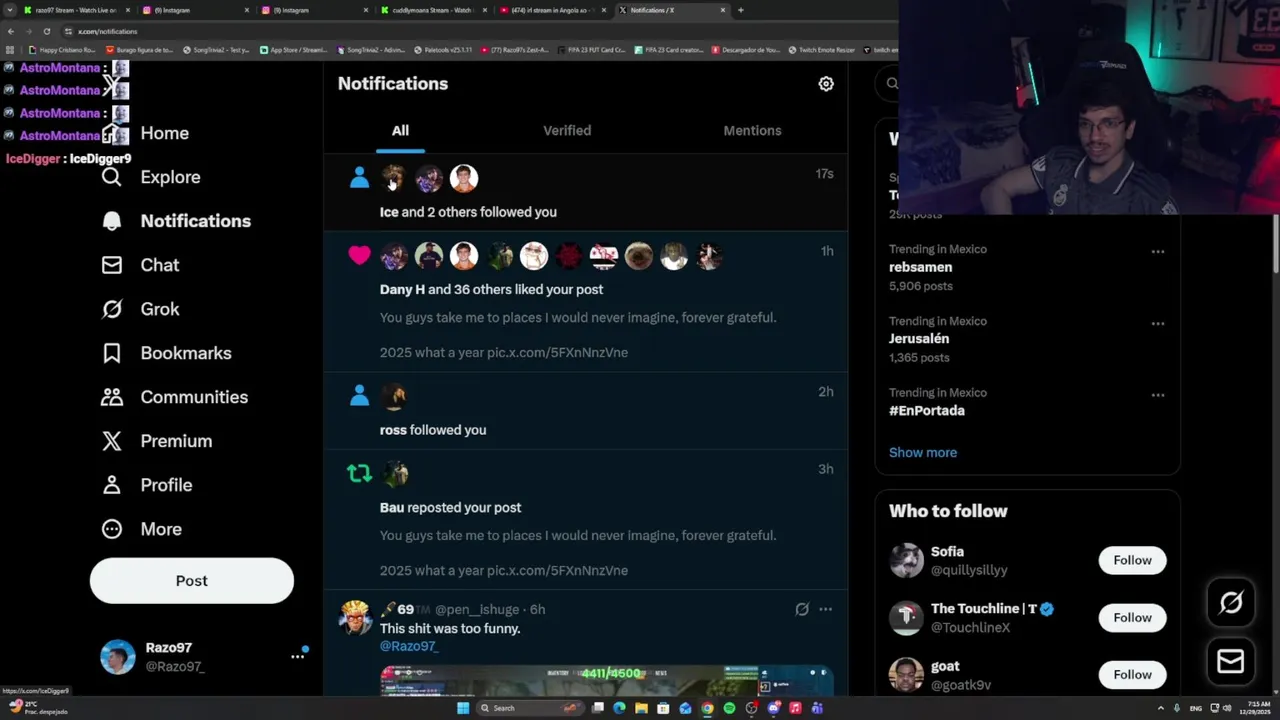Open more options on 69's post
The width and height of the screenshot is (1280, 720).
(825, 609)
